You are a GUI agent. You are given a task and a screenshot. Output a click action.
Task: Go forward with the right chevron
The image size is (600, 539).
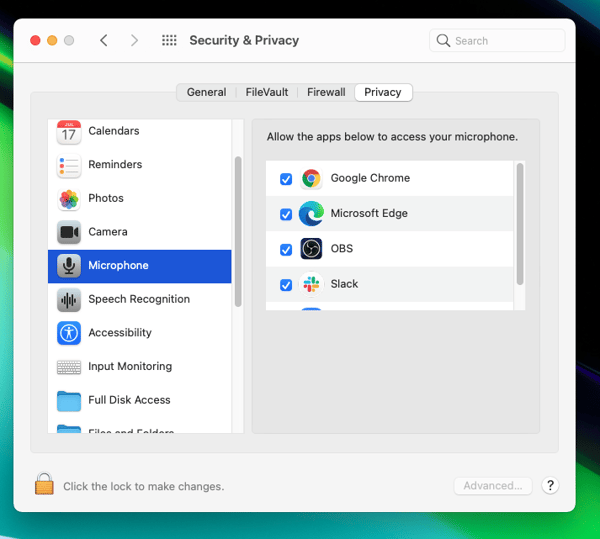click(x=134, y=40)
